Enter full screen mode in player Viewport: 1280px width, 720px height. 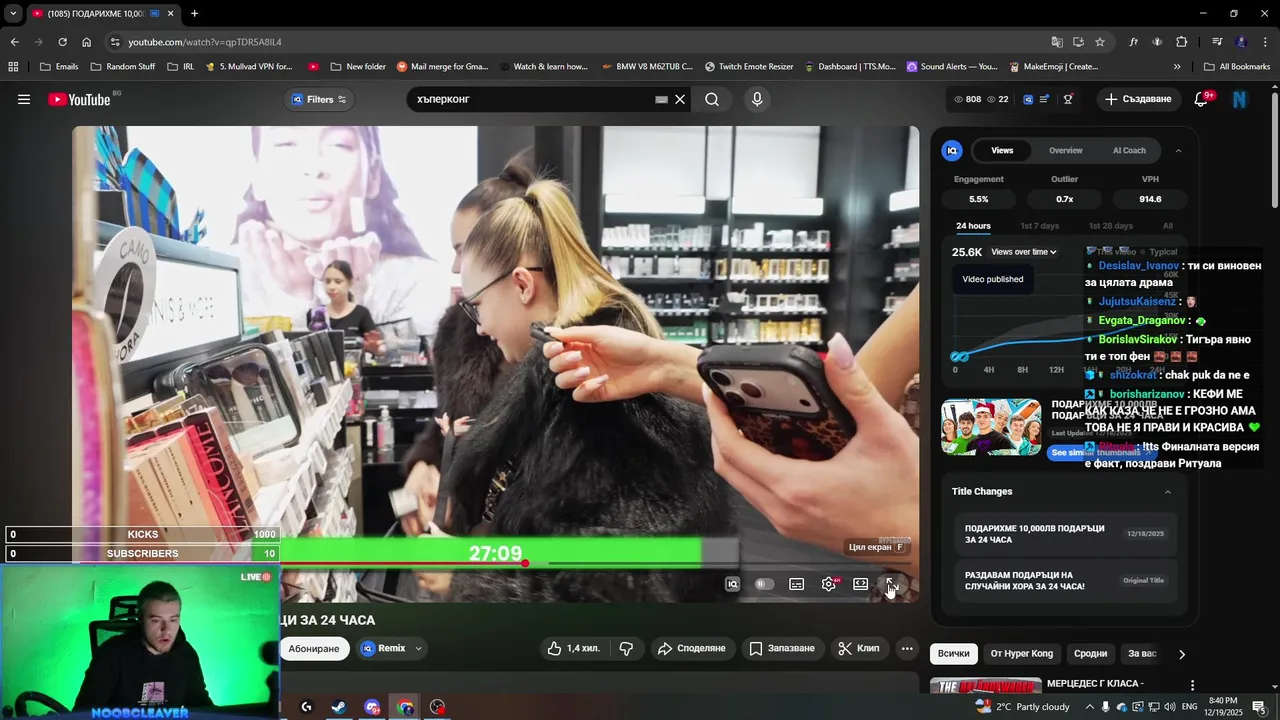coord(891,584)
